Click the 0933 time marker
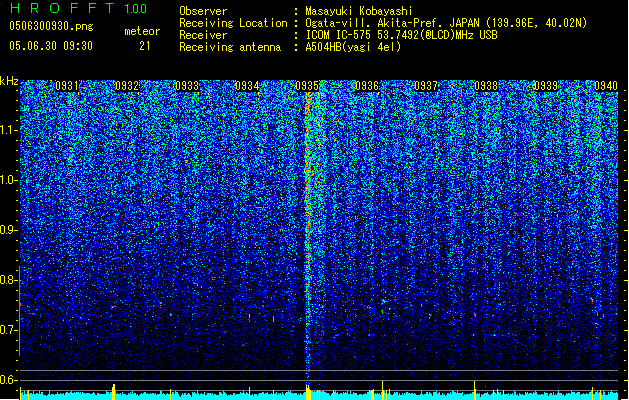629x400 pixels. tap(187, 86)
